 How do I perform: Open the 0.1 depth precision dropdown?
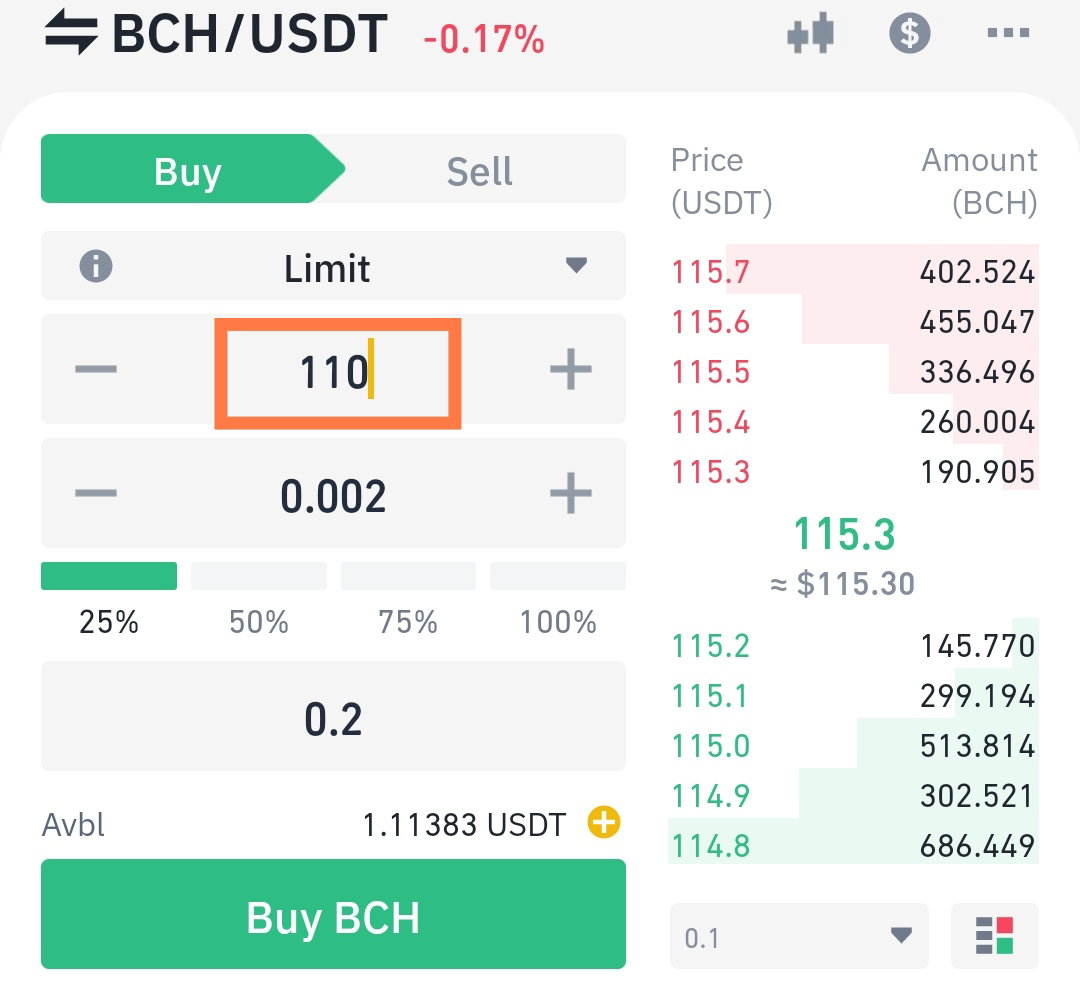[x=799, y=936]
